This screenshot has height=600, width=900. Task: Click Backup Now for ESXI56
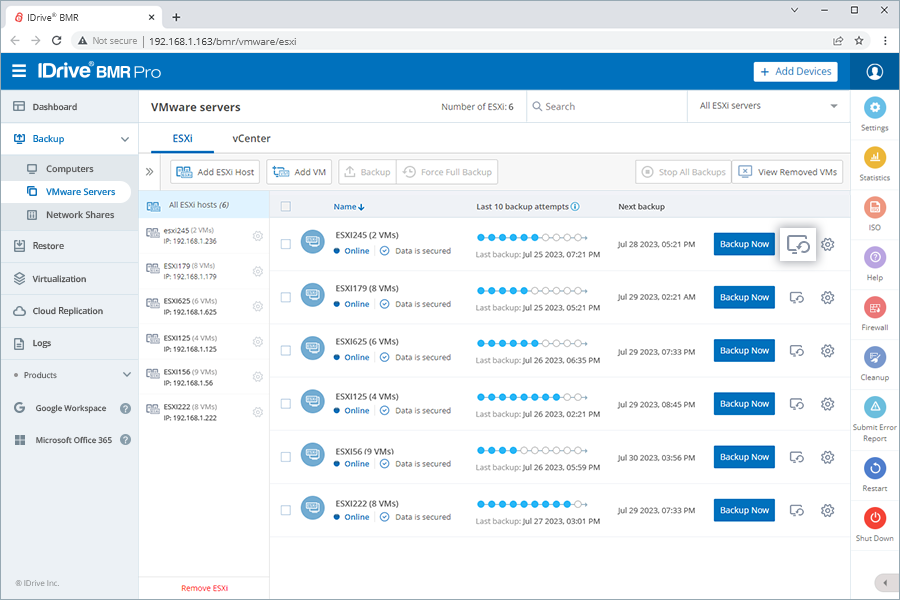[x=744, y=457]
